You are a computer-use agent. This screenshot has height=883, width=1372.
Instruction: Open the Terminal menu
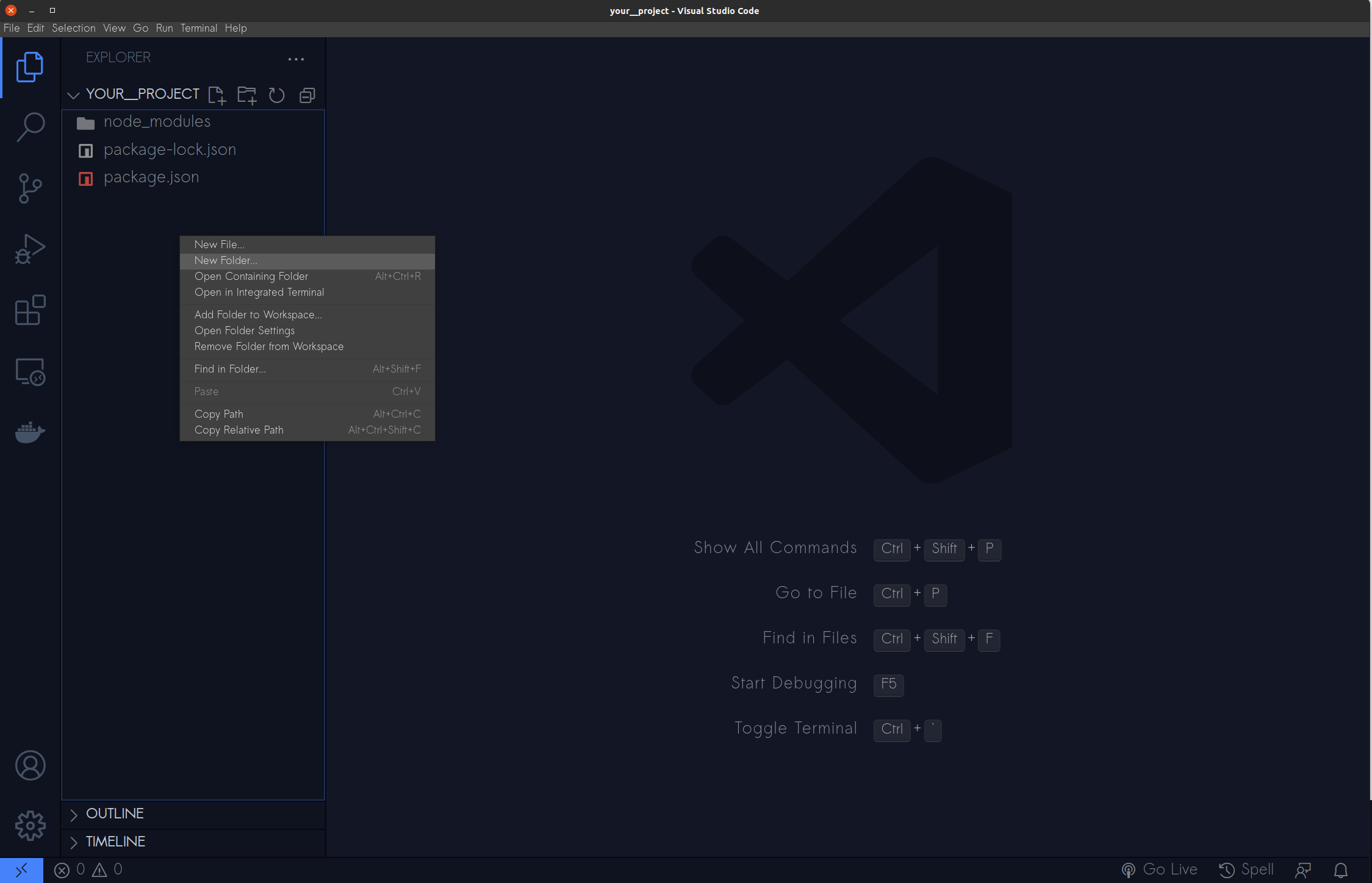198,28
